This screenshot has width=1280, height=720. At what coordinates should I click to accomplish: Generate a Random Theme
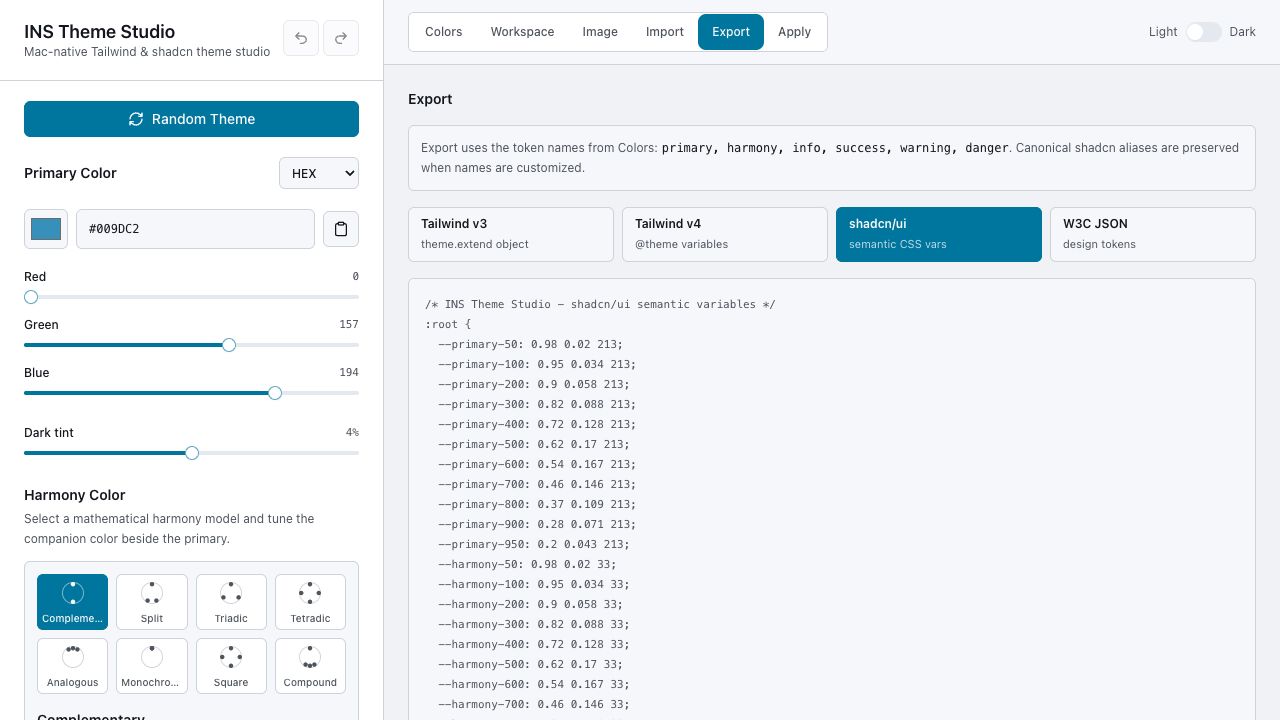[191, 119]
